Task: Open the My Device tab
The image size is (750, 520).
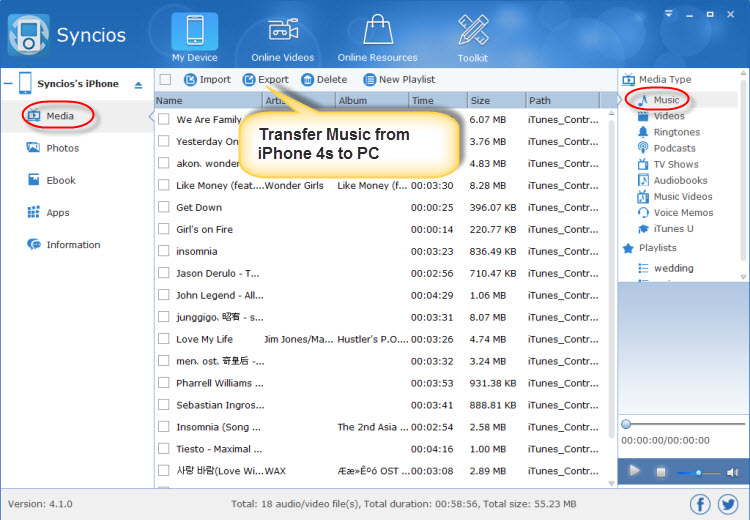Action: pyautogui.click(x=195, y=38)
